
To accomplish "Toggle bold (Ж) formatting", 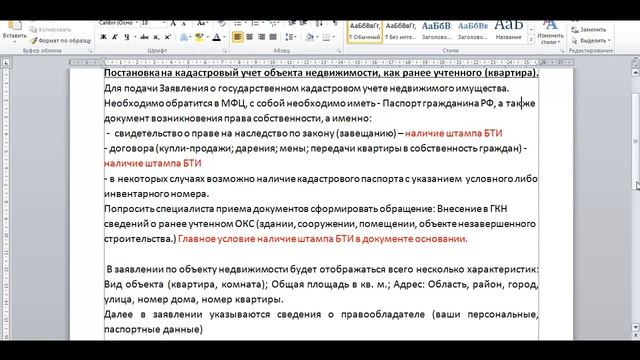I will (103, 37).
